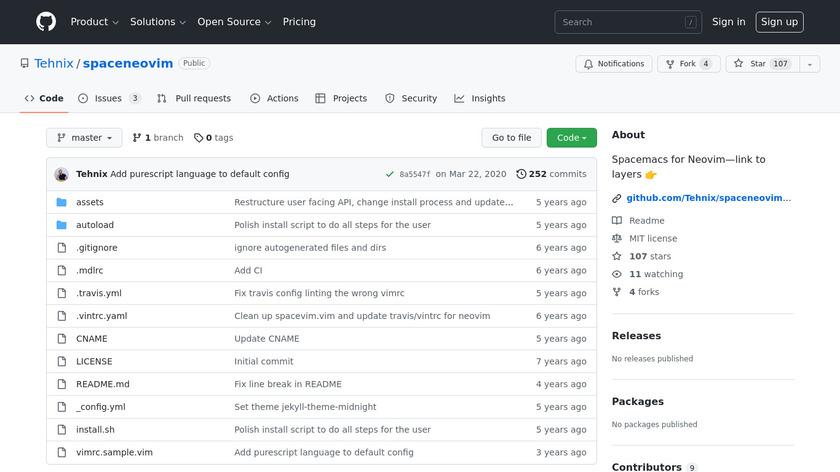
Task: Open the github.com/Tehnix/spaceneovim website link
Action: [x=708, y=198]
